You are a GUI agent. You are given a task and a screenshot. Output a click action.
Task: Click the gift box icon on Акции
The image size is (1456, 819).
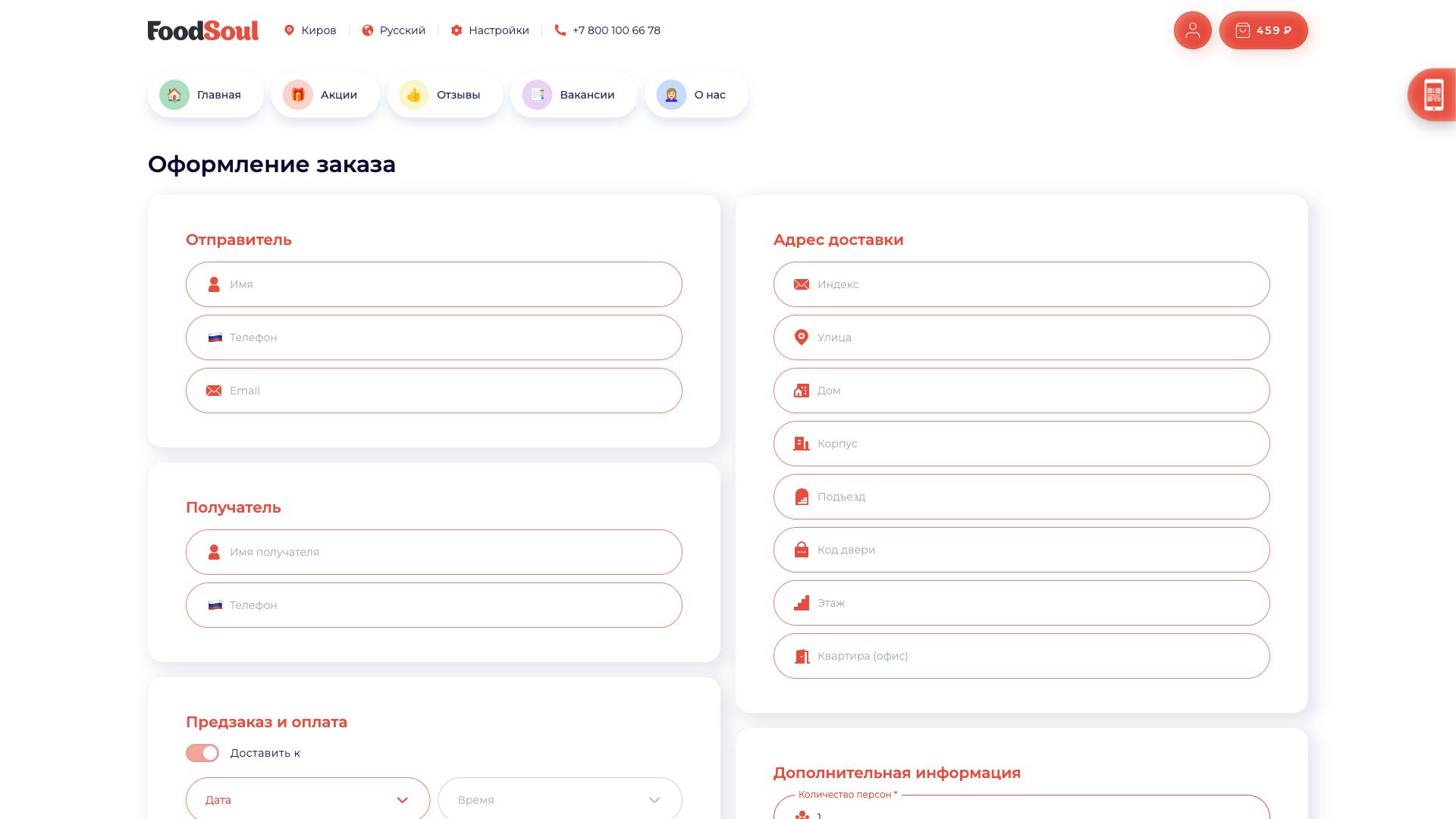[x=297, y=94]
